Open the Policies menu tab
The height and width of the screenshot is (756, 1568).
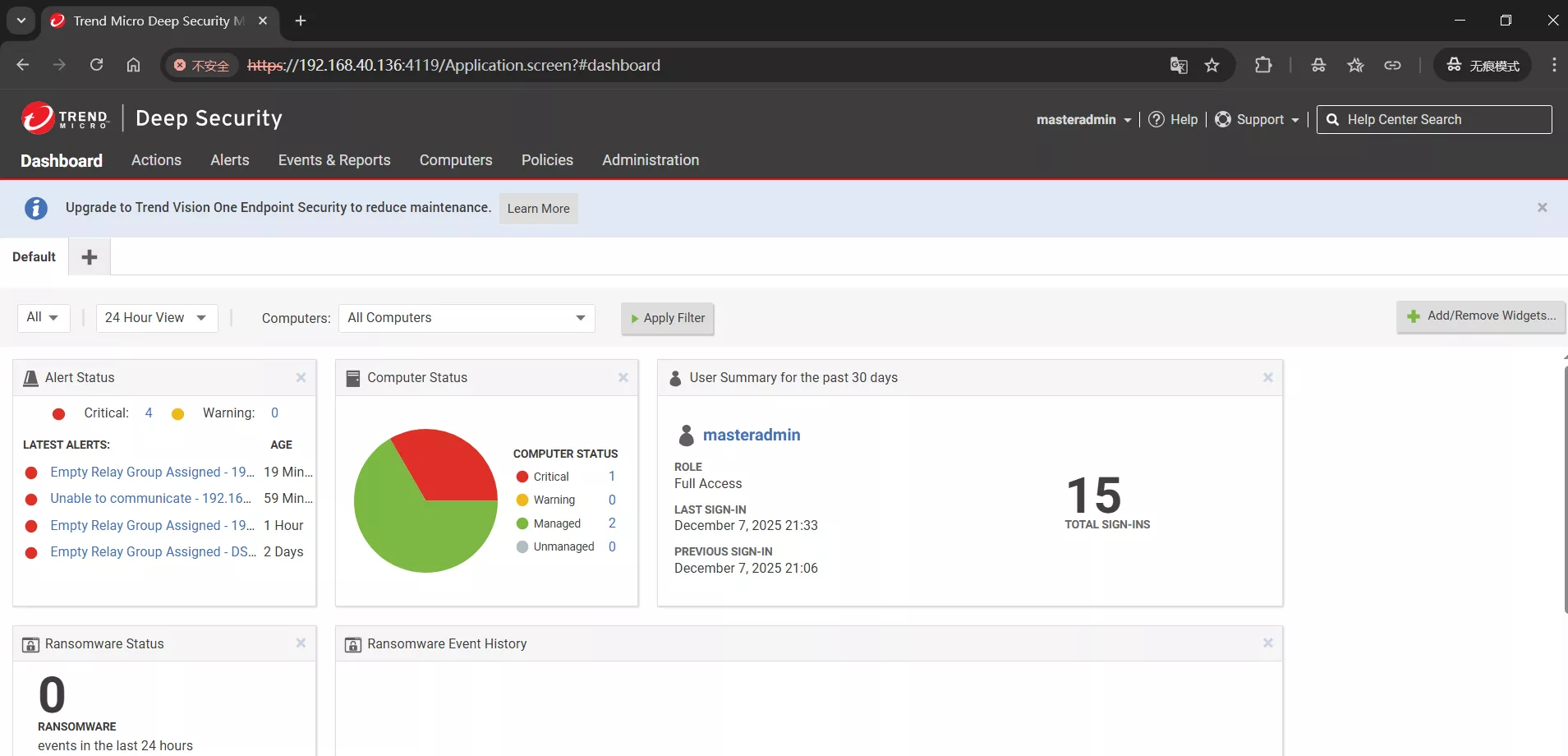547,160
